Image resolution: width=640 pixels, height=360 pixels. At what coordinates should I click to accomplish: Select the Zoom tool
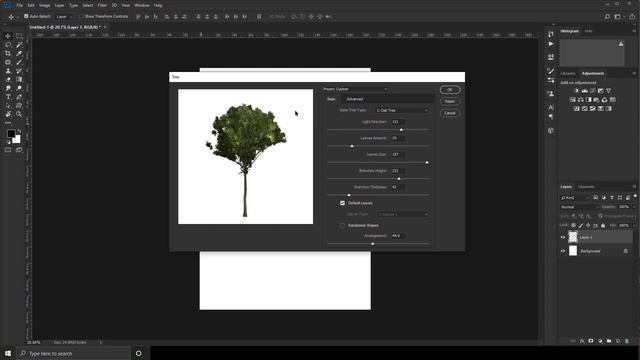[19, 114]
